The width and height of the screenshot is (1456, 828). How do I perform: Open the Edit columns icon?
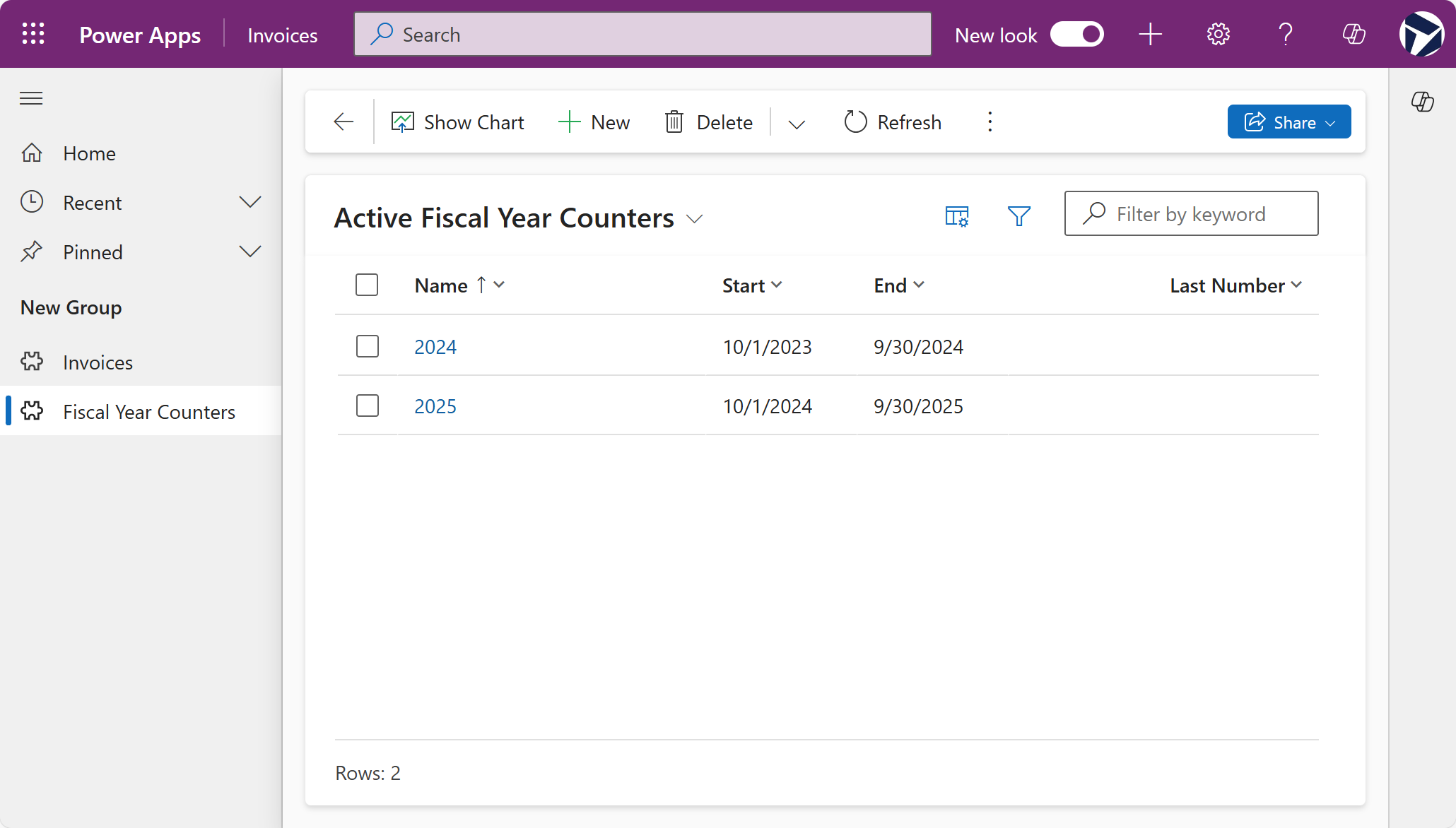point(957,215)
